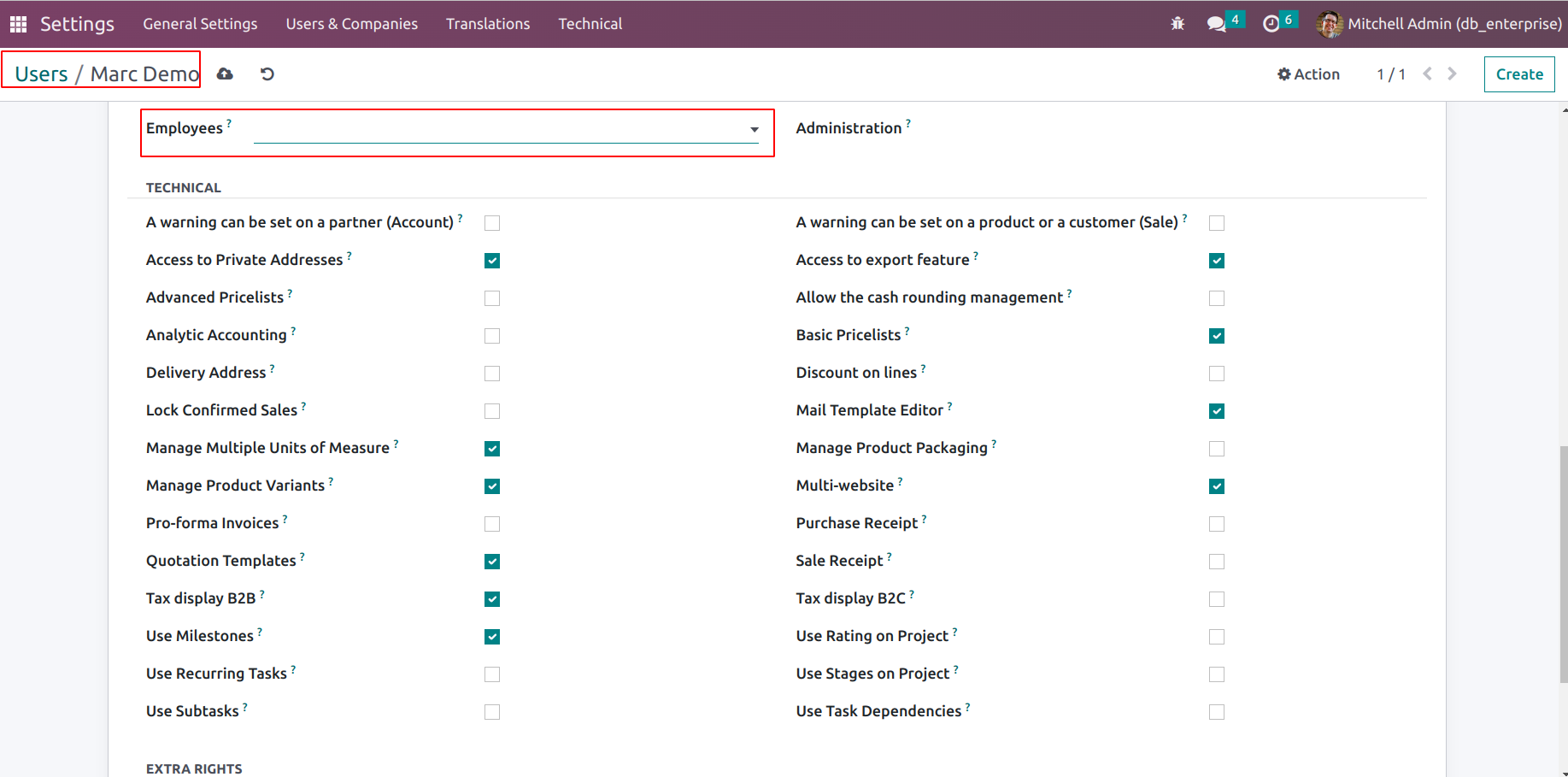
Task: Click the cloud save icon
Action: click(225, 74)
